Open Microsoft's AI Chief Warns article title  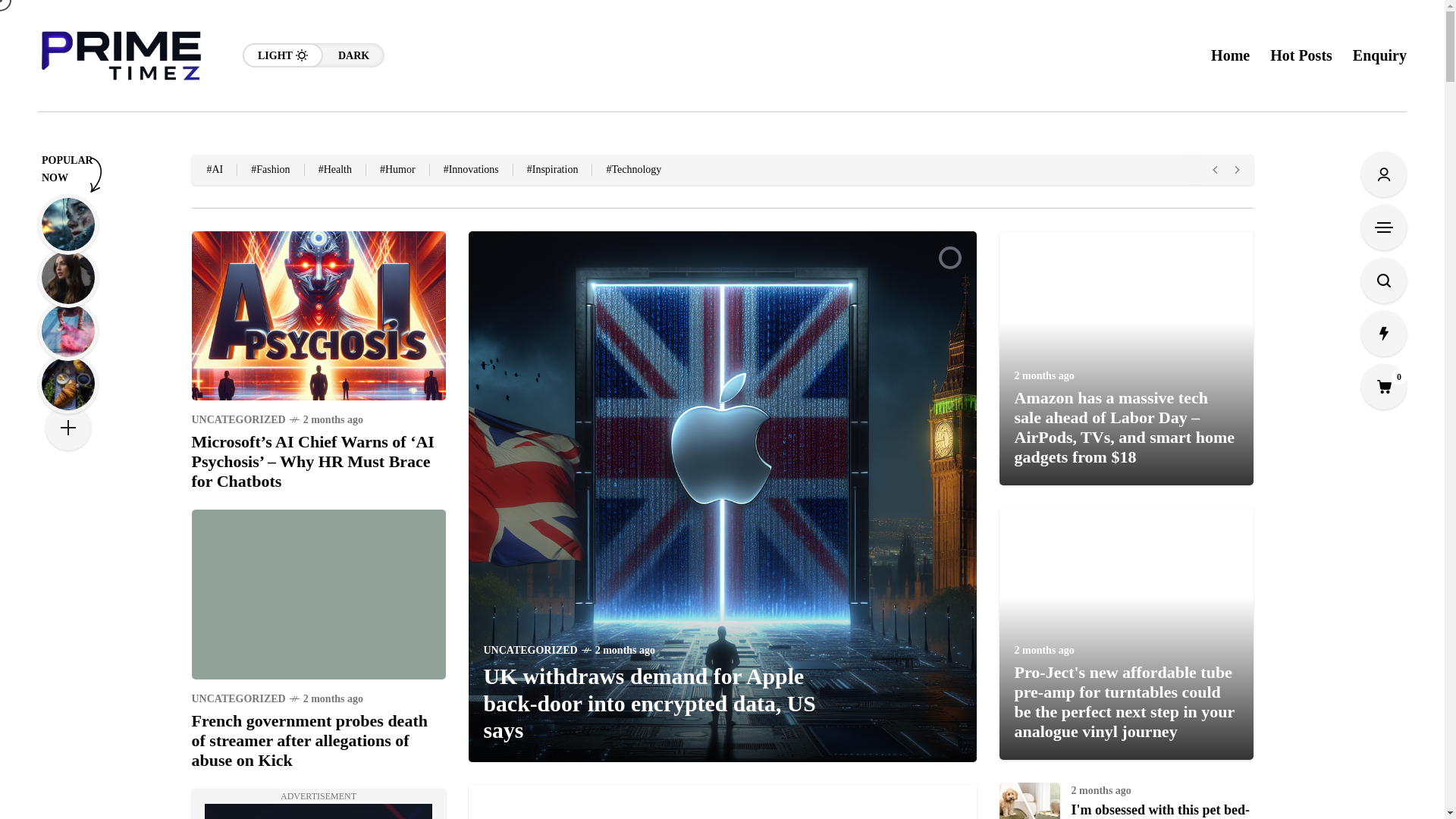(x=312, y=462)
